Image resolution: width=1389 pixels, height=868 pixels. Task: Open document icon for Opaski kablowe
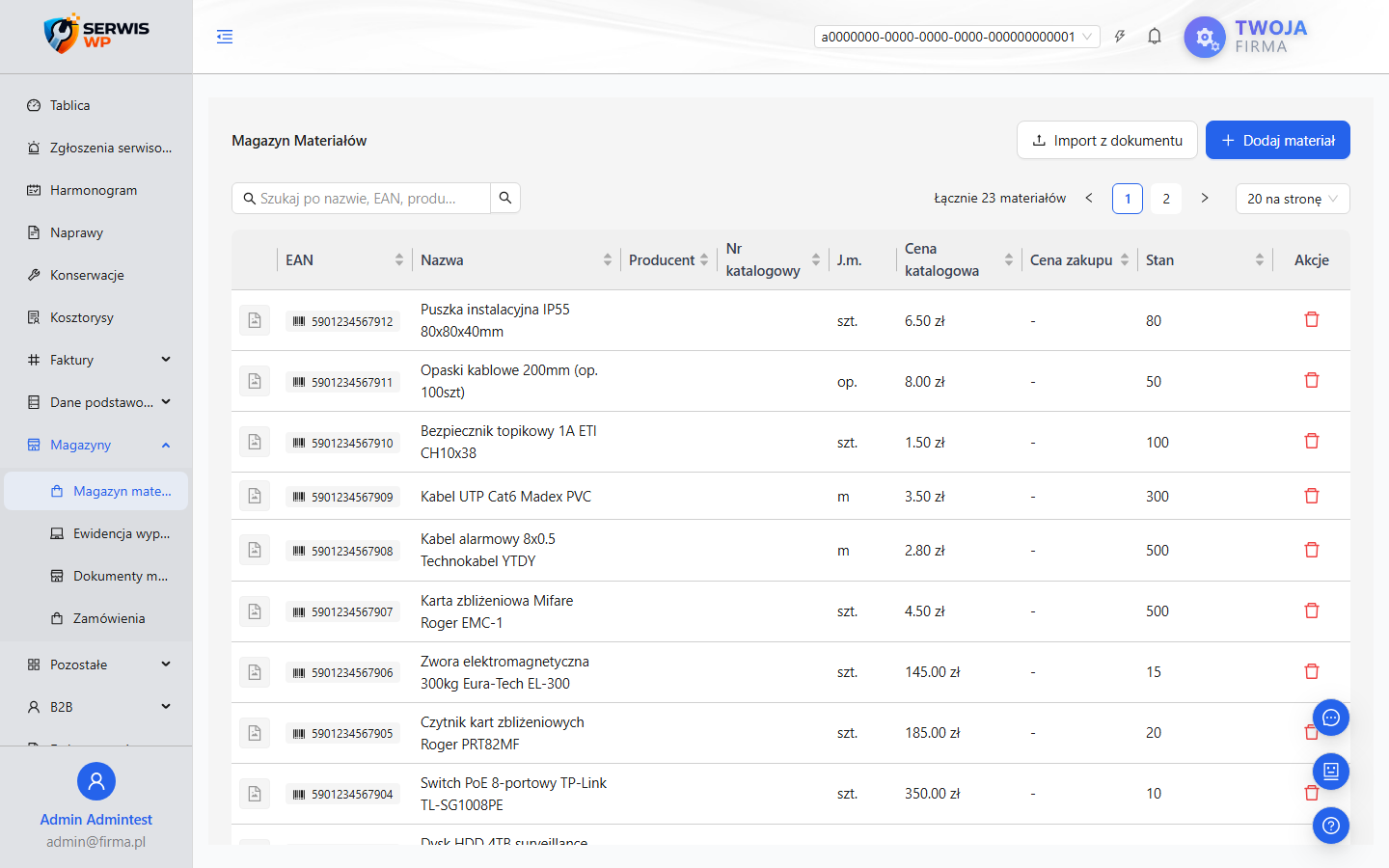[x=255, y=381]
